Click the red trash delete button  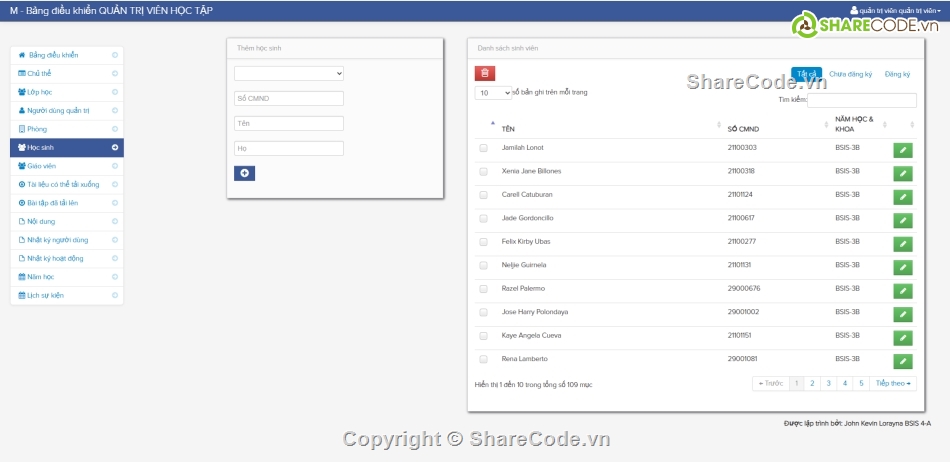pos(485,73)
